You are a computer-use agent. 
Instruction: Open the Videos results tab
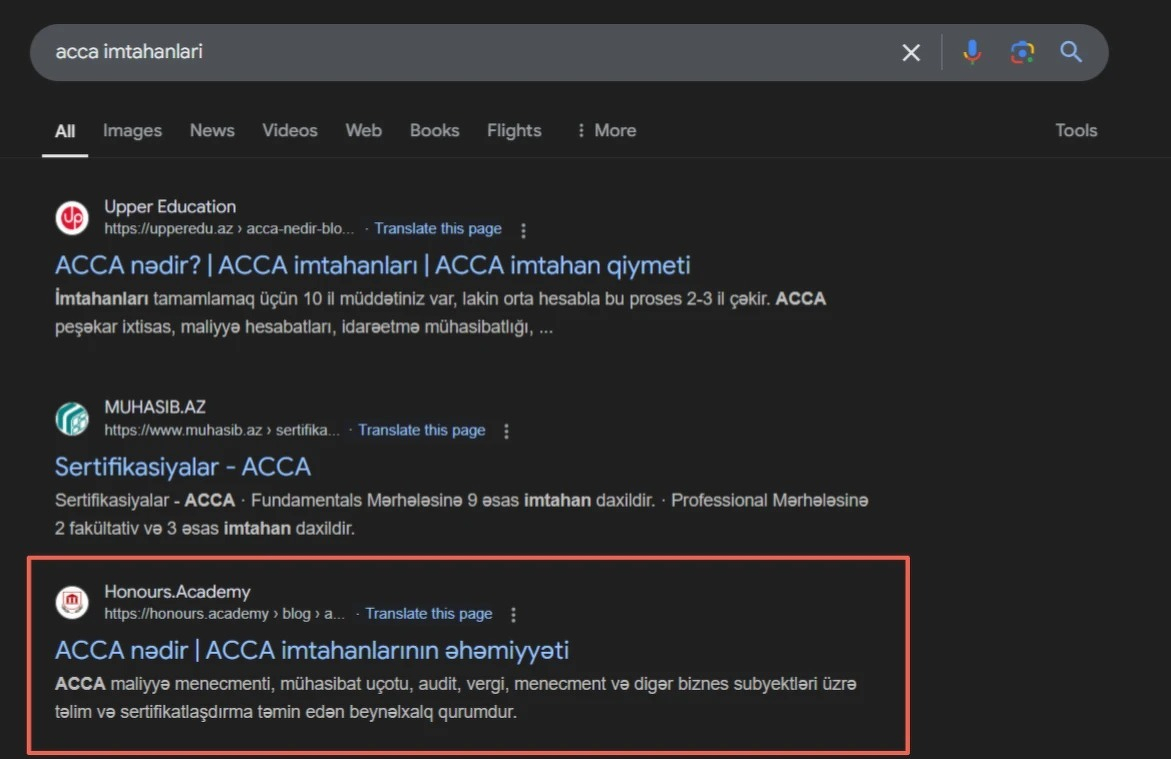[x=290, y=130]
